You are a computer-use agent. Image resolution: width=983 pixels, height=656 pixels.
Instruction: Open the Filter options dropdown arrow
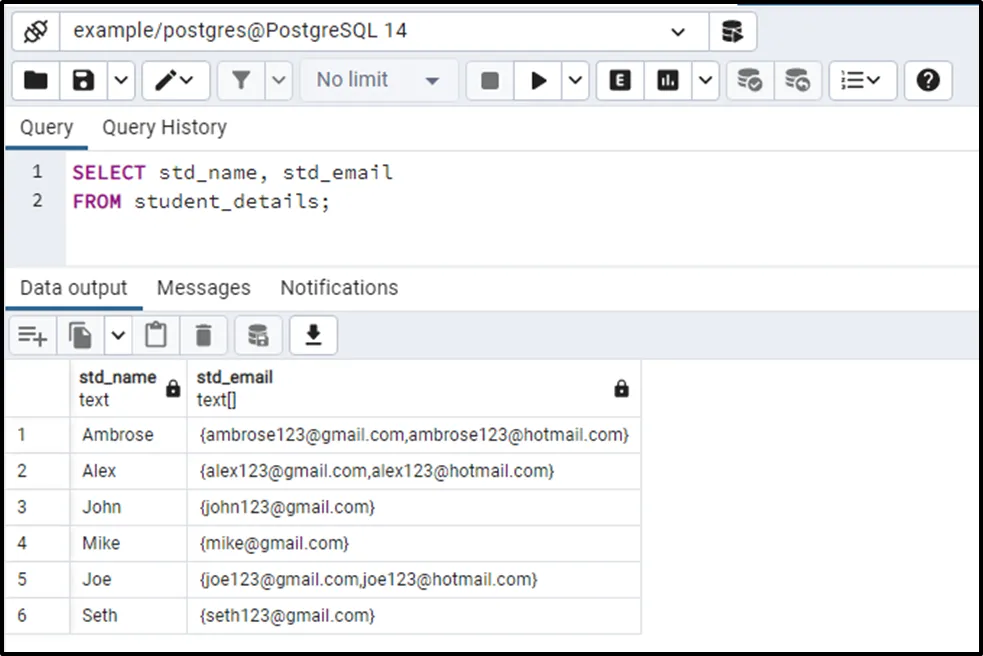tap(278, 81)
